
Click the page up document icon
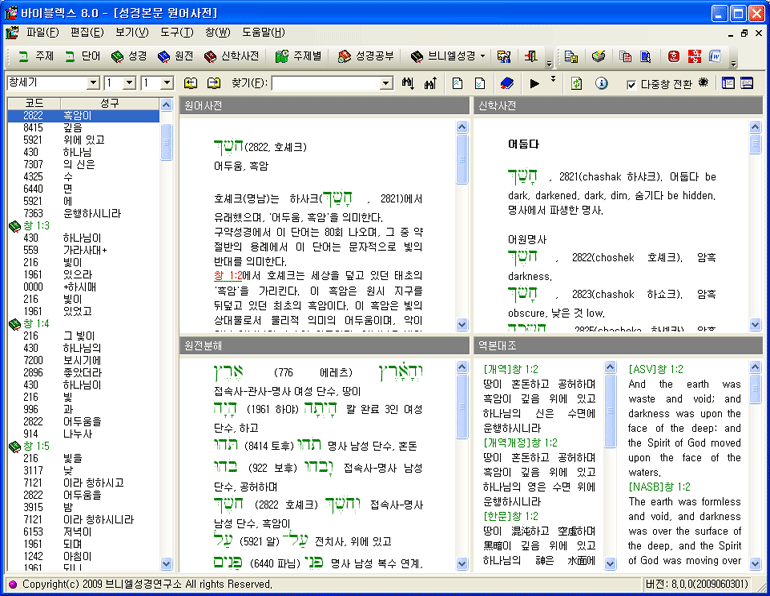(x=457, y=83)
